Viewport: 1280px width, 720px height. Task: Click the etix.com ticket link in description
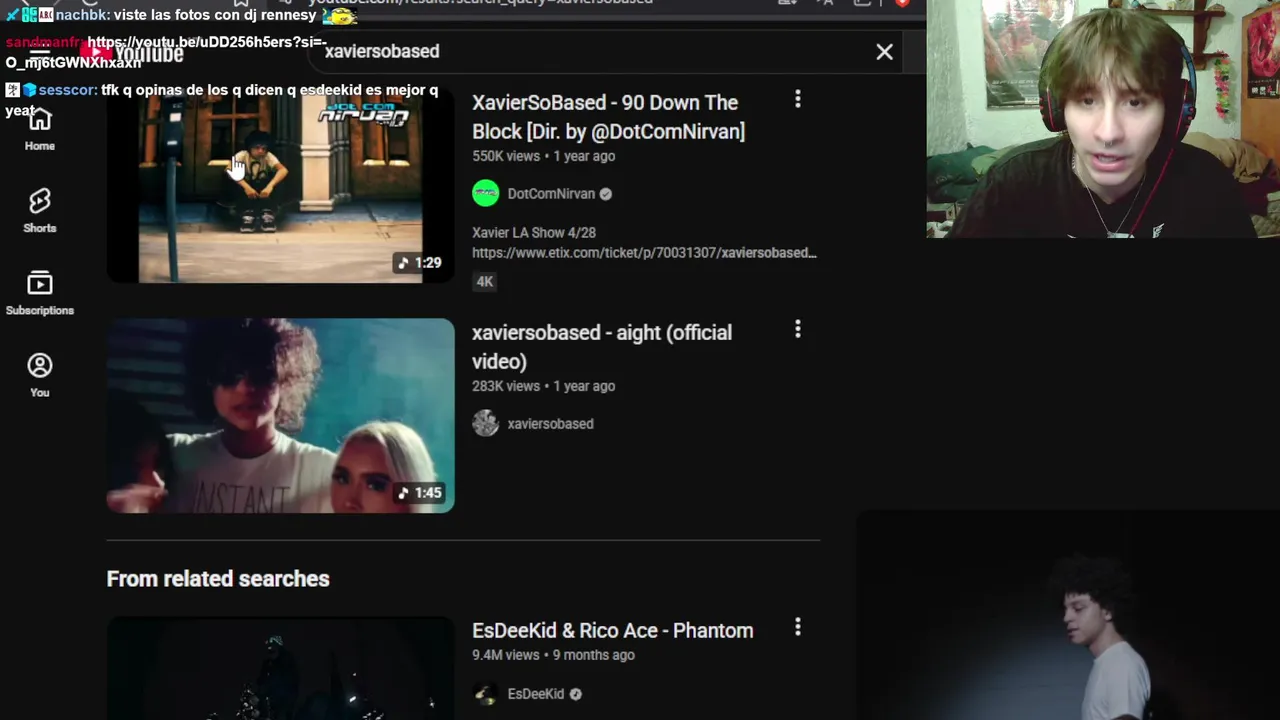pos(644,253)
